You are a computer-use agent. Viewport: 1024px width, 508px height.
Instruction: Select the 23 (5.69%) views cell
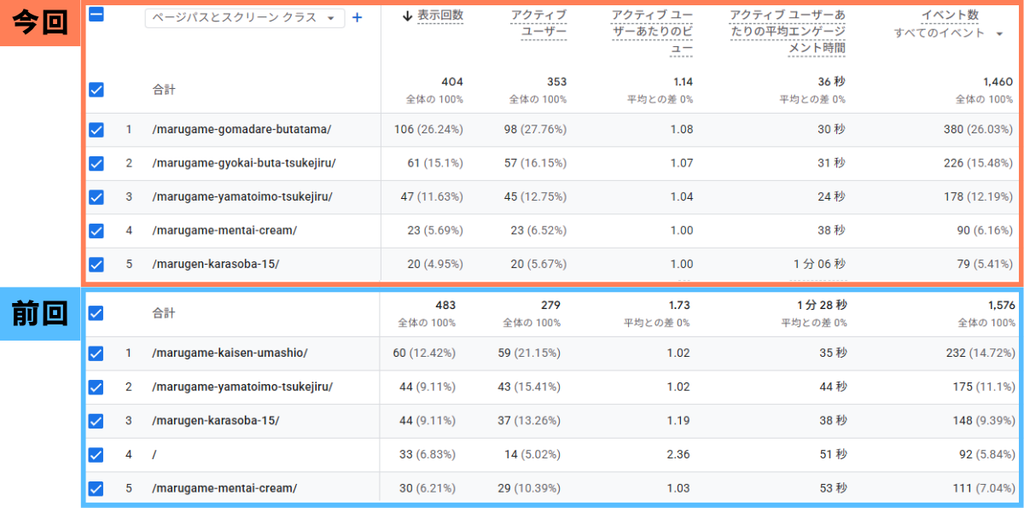pyautogui.click(x=435, y=230)
